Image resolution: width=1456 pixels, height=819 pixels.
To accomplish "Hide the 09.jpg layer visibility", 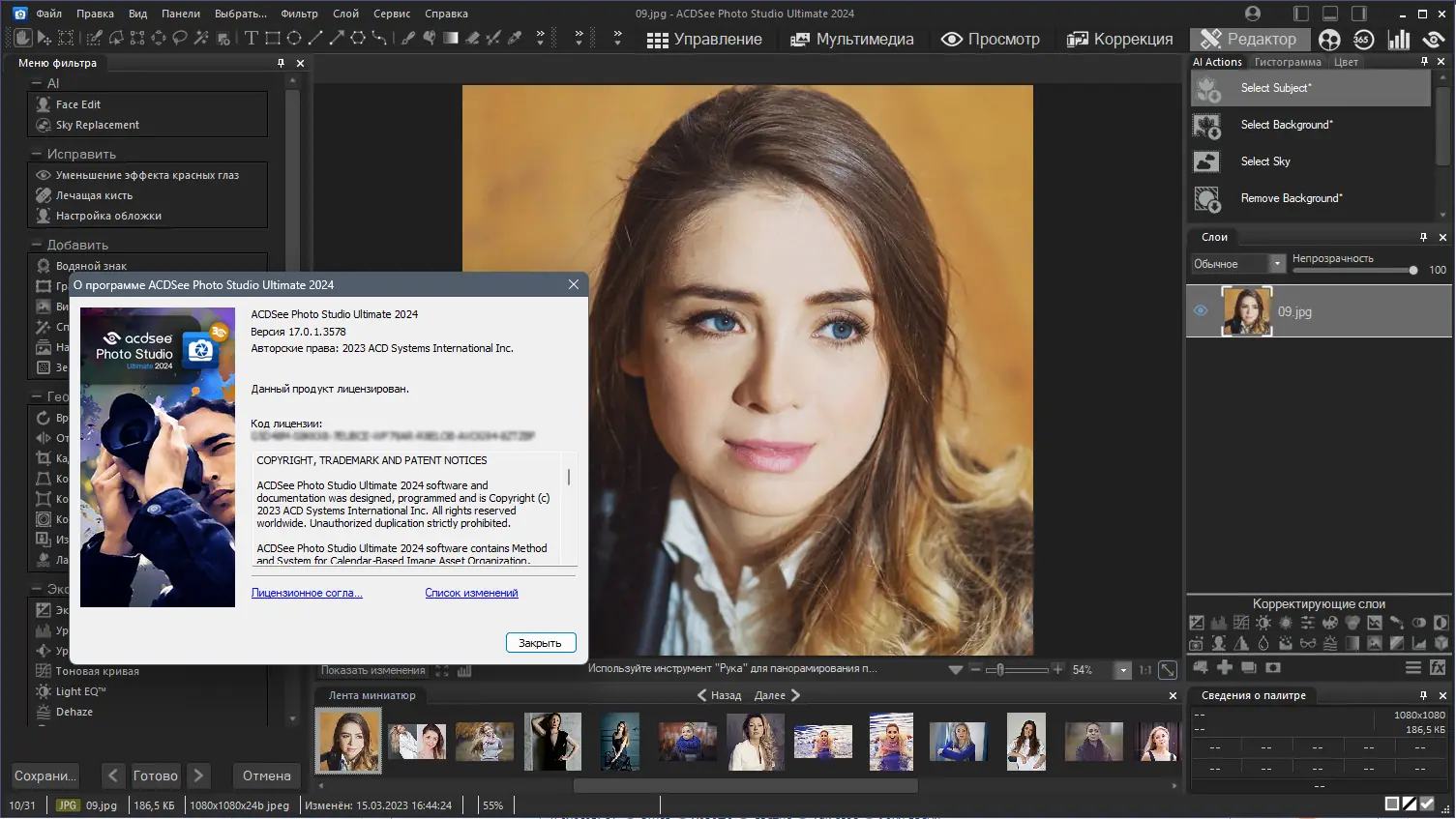I will [1201, 311].
